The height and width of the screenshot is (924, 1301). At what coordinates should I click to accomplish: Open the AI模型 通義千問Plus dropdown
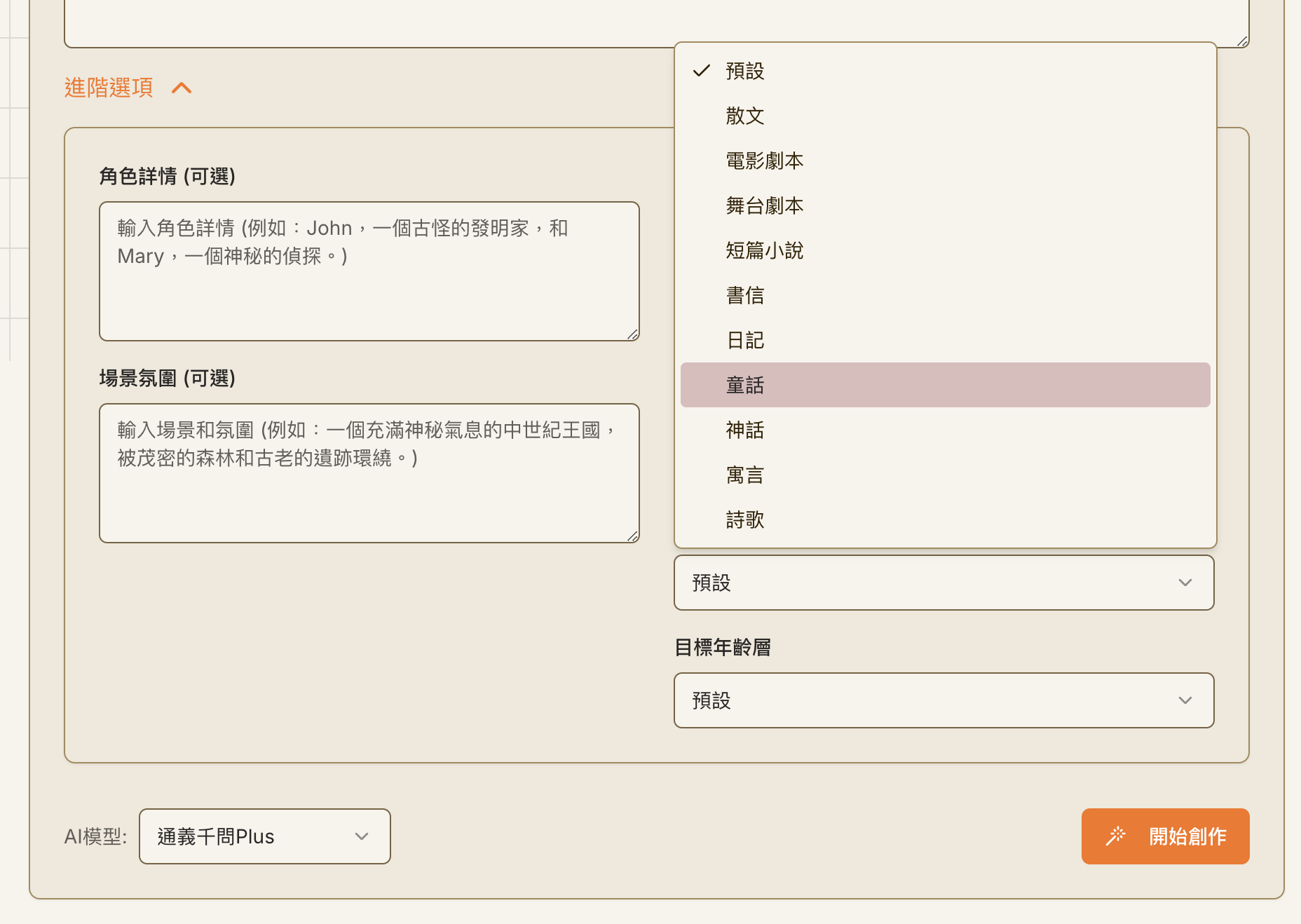pos(265,836)
